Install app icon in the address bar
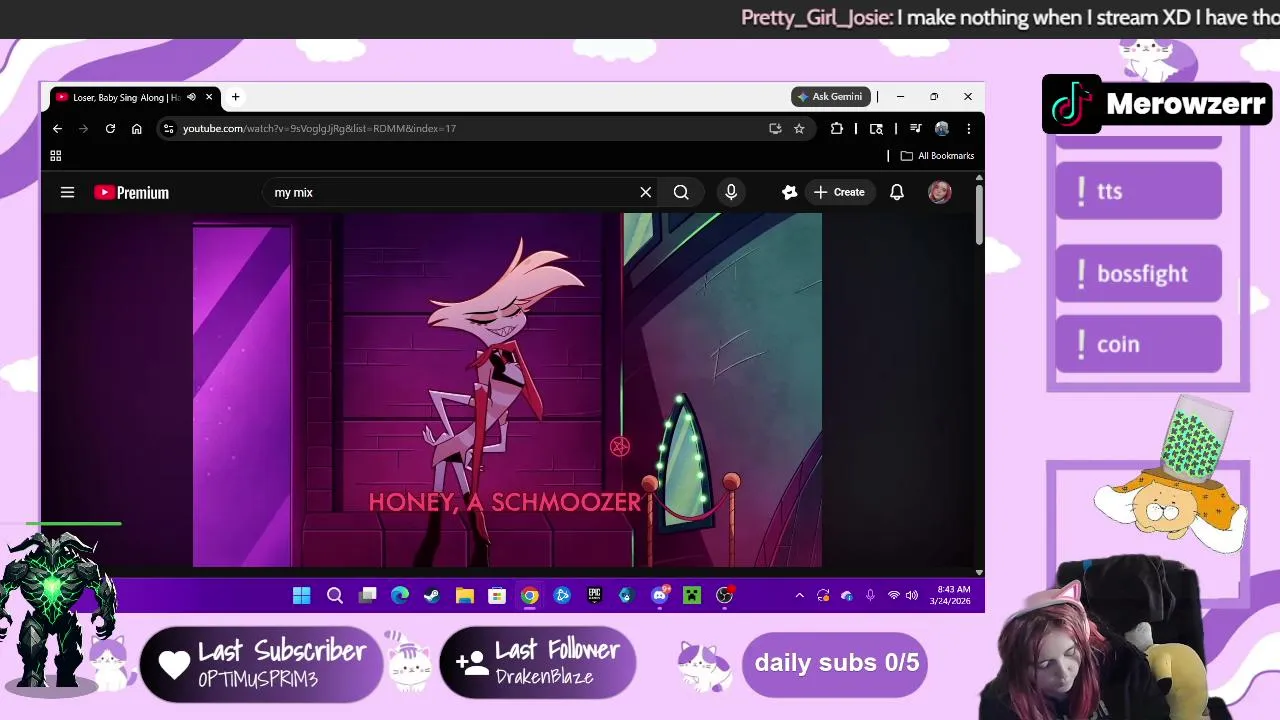This screenshot has width=1280, height=720. (774, 128)
